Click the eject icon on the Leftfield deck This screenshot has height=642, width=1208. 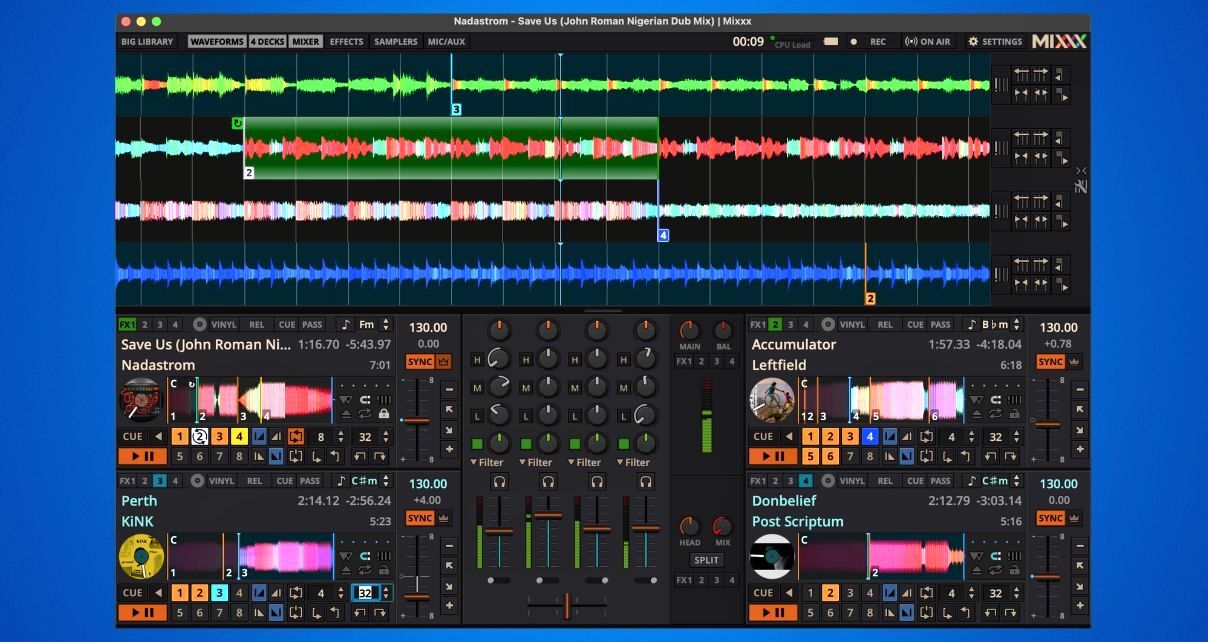pyautogui.click(x=976, y=414)
